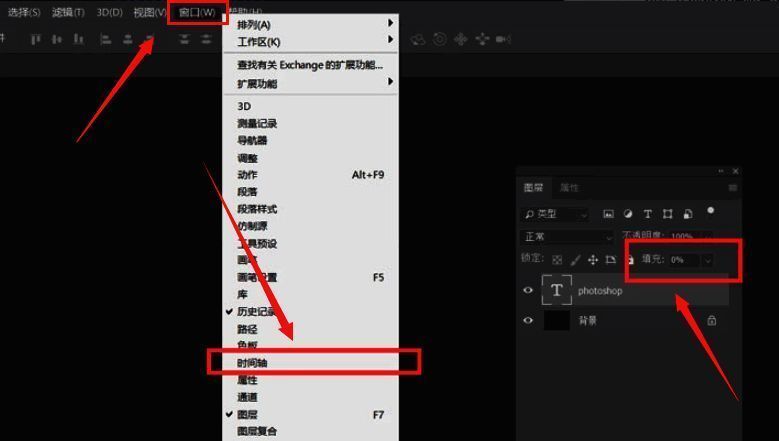This screenshot has height=441, width=779.
Task: Expand the 工作区(K) submenu
Action: click(310, 42)
